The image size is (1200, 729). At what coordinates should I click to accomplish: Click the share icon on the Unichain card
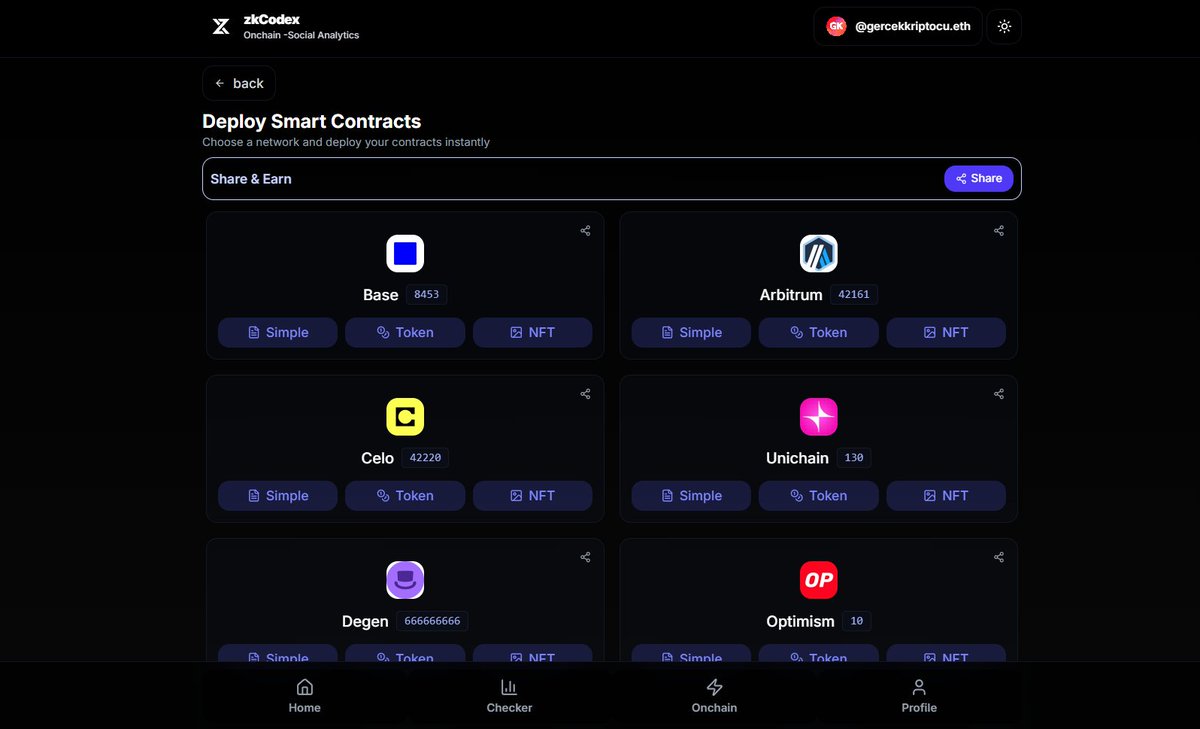[x=998, y=394]
